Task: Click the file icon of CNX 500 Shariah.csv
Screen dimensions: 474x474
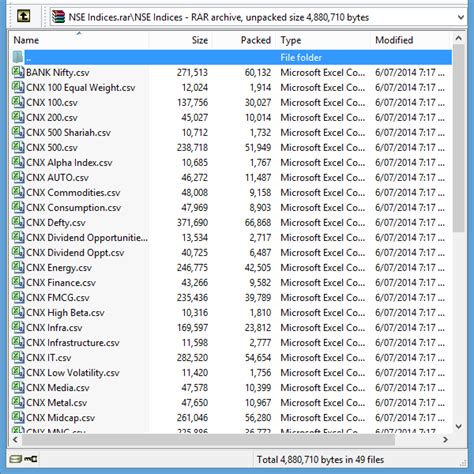Action: pyautogui.click(x=18, y=132)
